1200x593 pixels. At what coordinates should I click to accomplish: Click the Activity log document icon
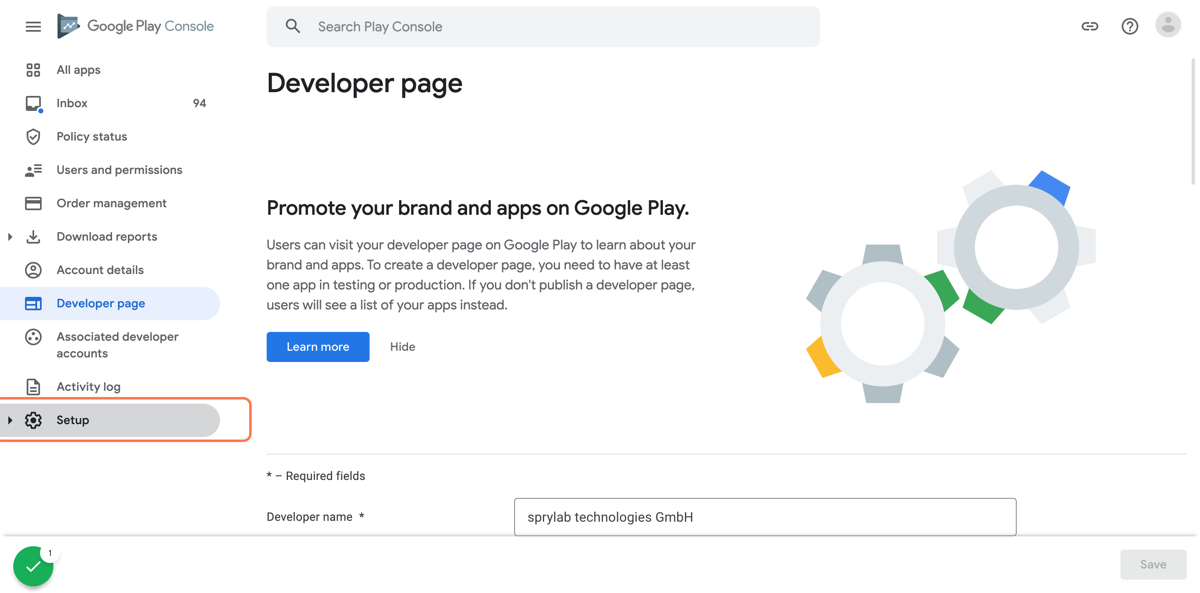(x=33, y=387)
